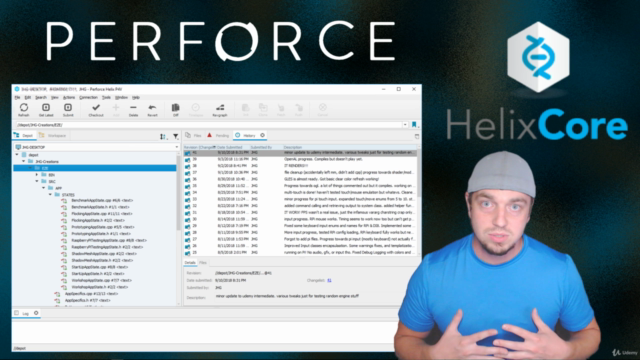Click the grayed Add plus icon
The width and height of the screenshot is (640, 360).
[116, 107]
